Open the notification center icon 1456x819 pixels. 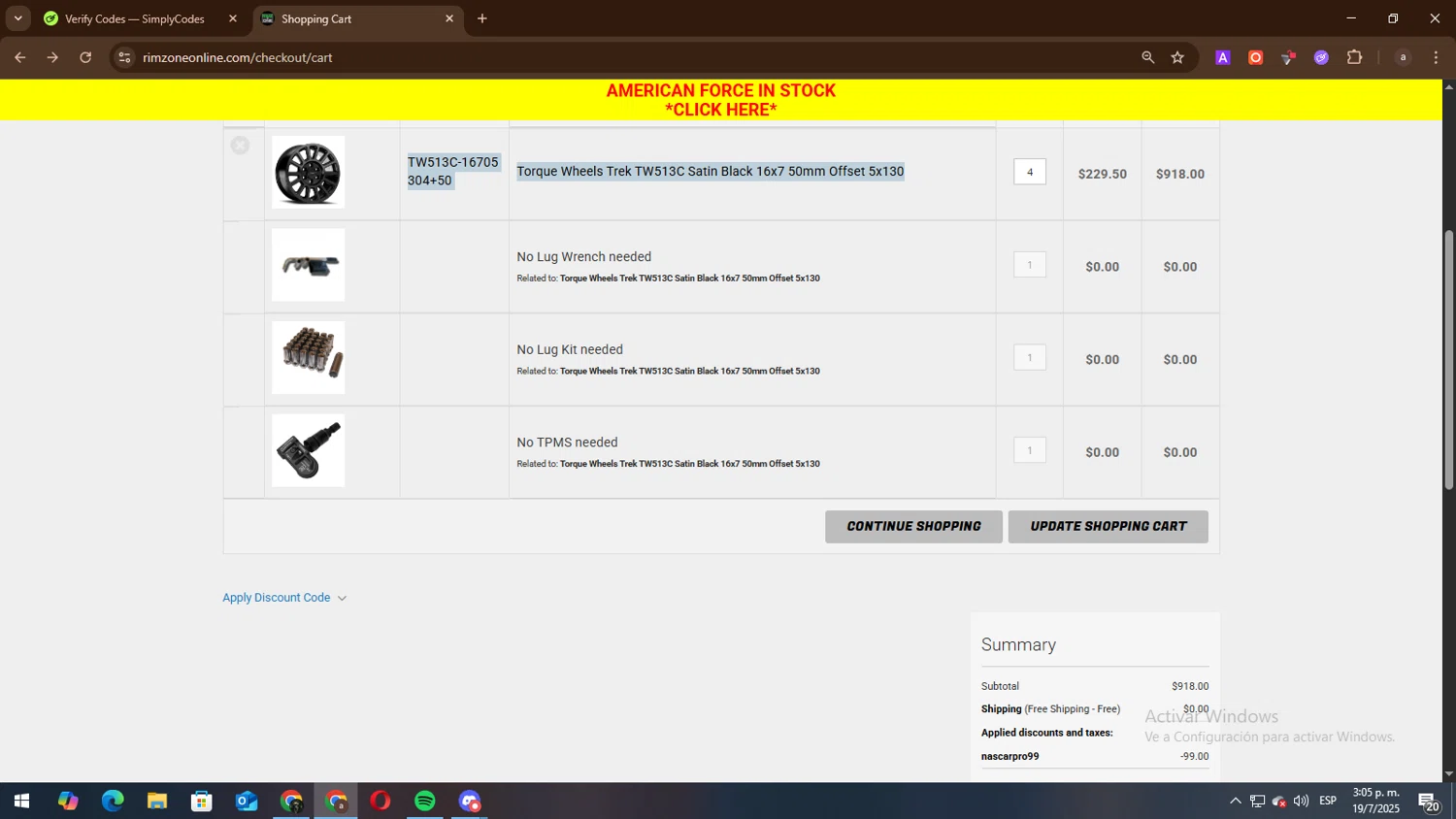[1428, 802]
